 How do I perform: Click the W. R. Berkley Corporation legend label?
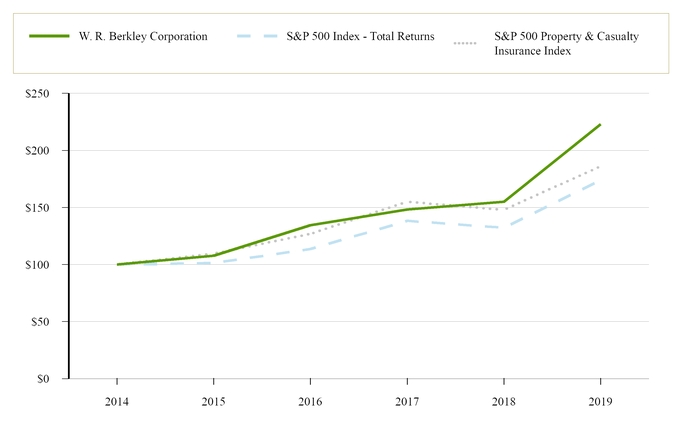tap(143, 37)
